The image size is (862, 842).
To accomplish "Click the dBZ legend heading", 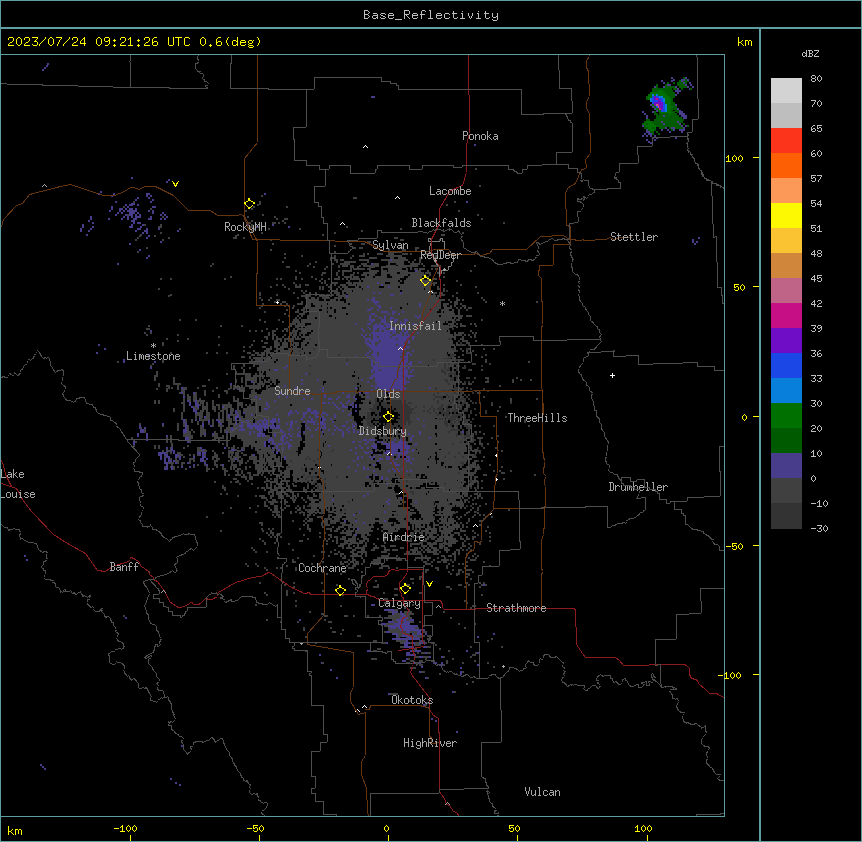I will click(x=810, y=54).
